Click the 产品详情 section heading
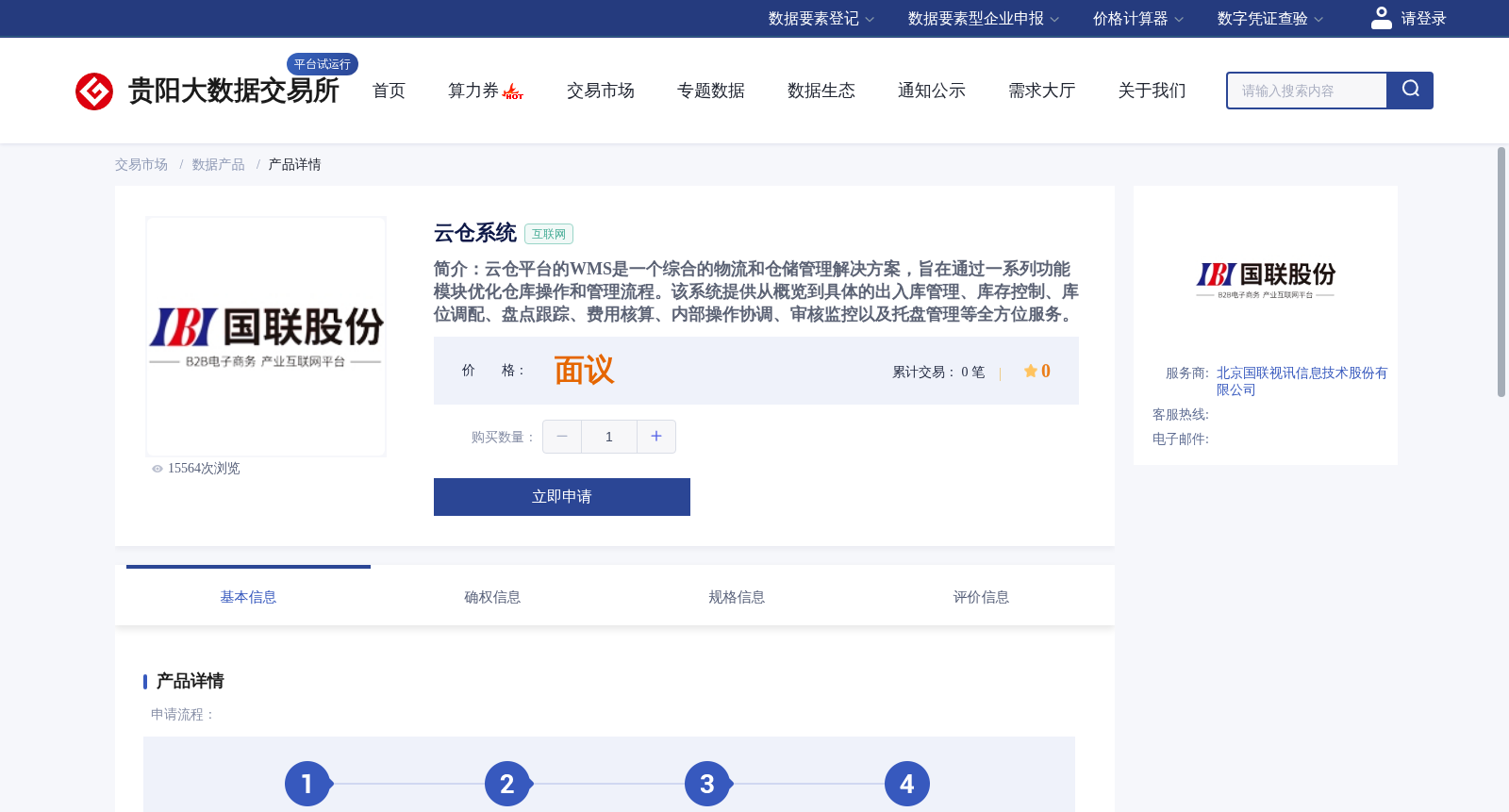The image size is (1509, 812). click(x=191, y=681)
